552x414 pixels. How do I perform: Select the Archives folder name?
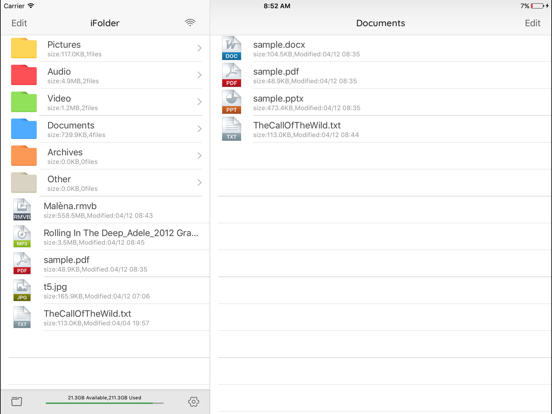65,152
